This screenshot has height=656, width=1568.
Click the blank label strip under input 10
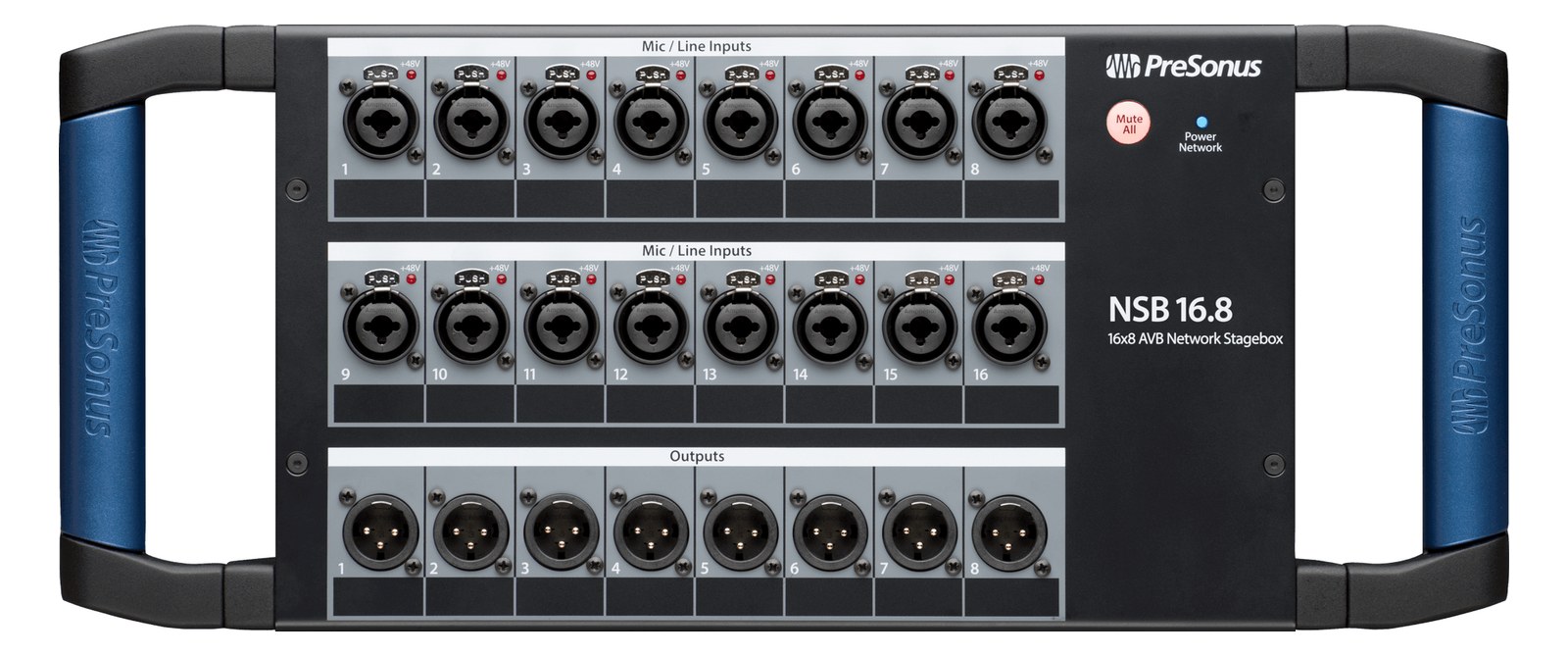470,404
